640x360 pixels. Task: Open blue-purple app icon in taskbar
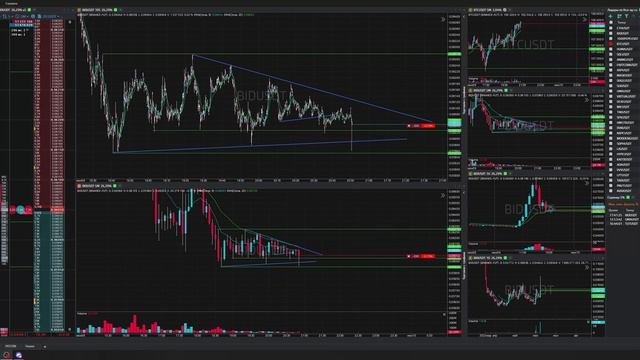[x=19, y=355]
